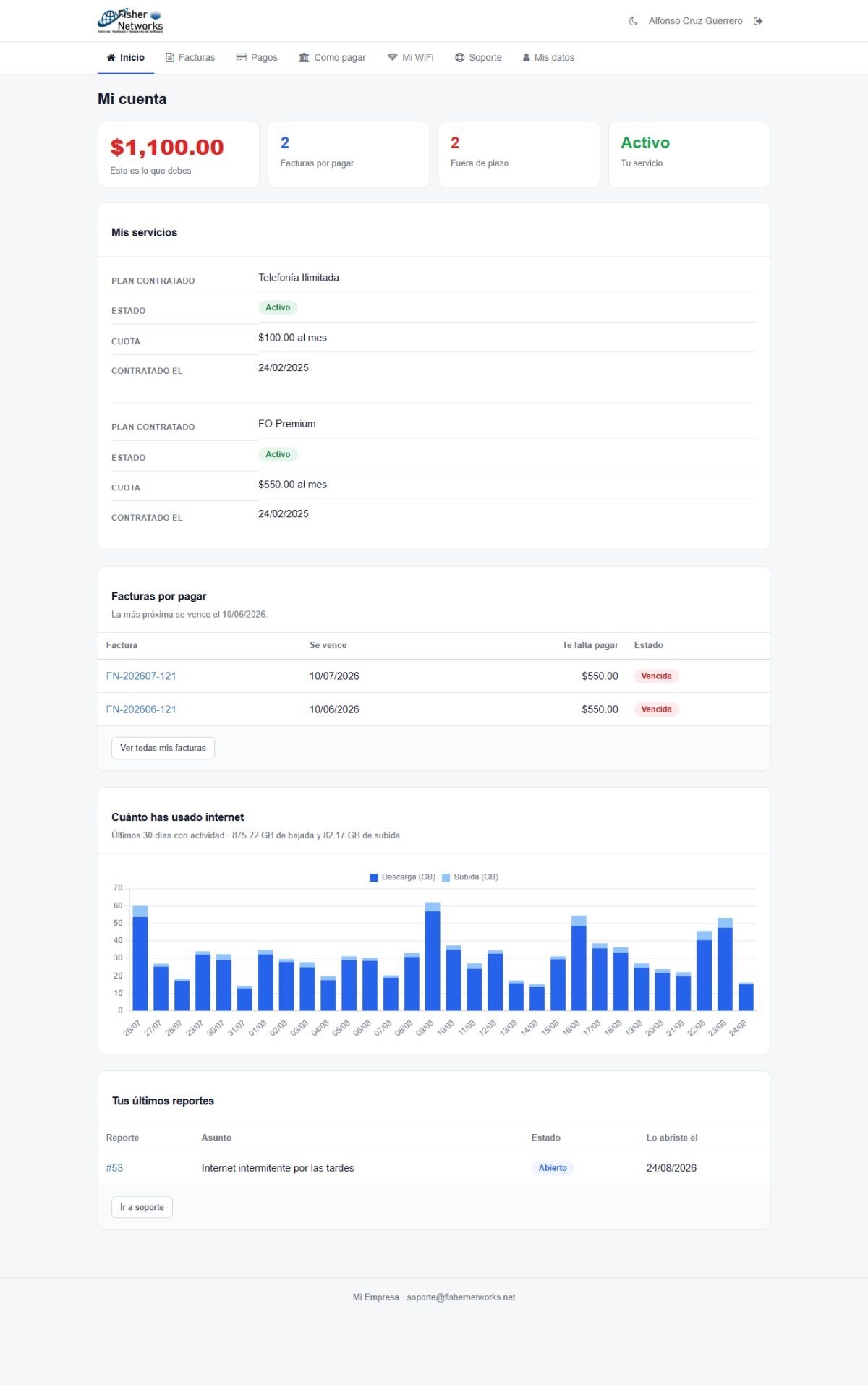
Task: Click the chart bar for 23/08
Action: (725, 964)
